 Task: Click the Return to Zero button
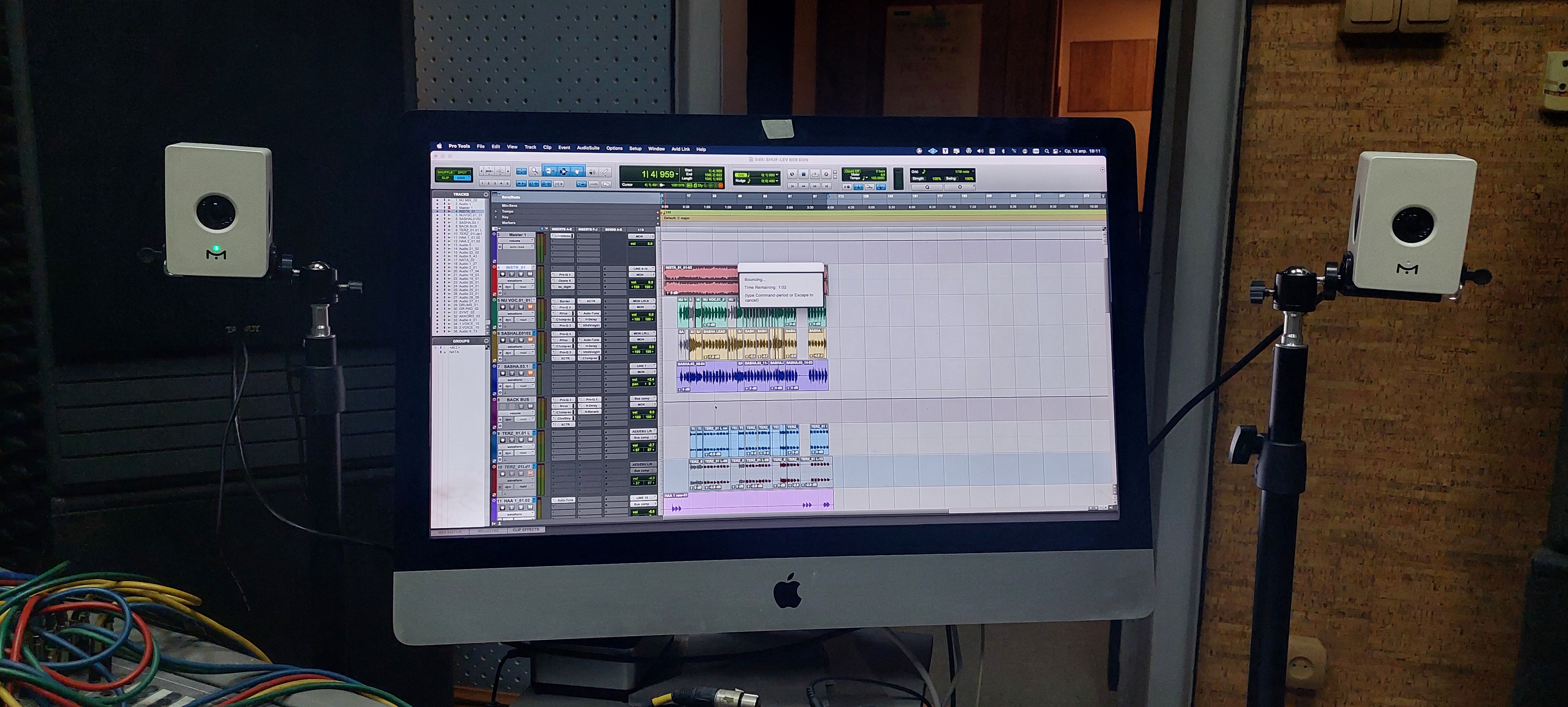click(792, 186)
